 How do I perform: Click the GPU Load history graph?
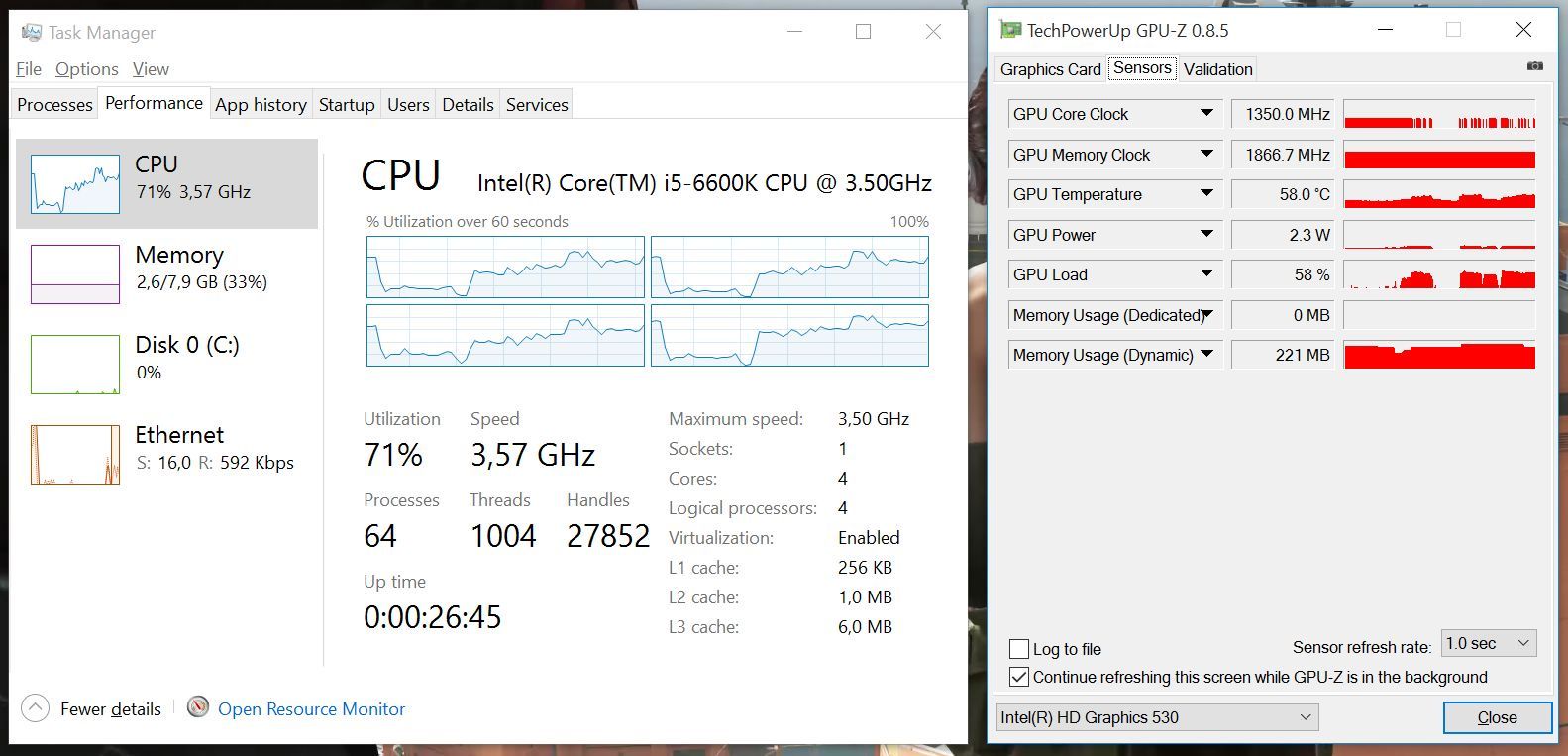pos(1439,274)
